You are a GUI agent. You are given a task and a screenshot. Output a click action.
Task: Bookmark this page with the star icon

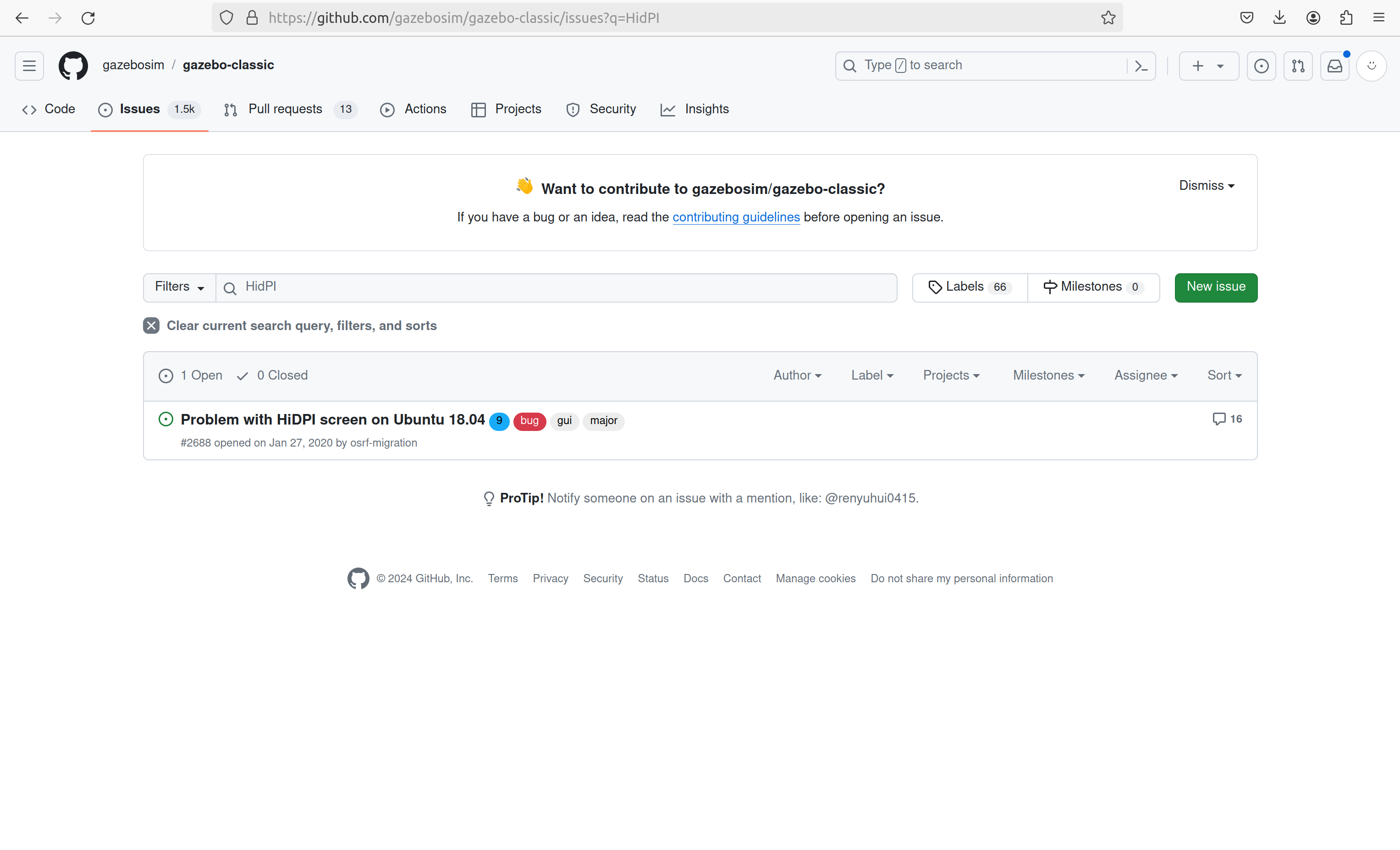[x=1108, y=17]
